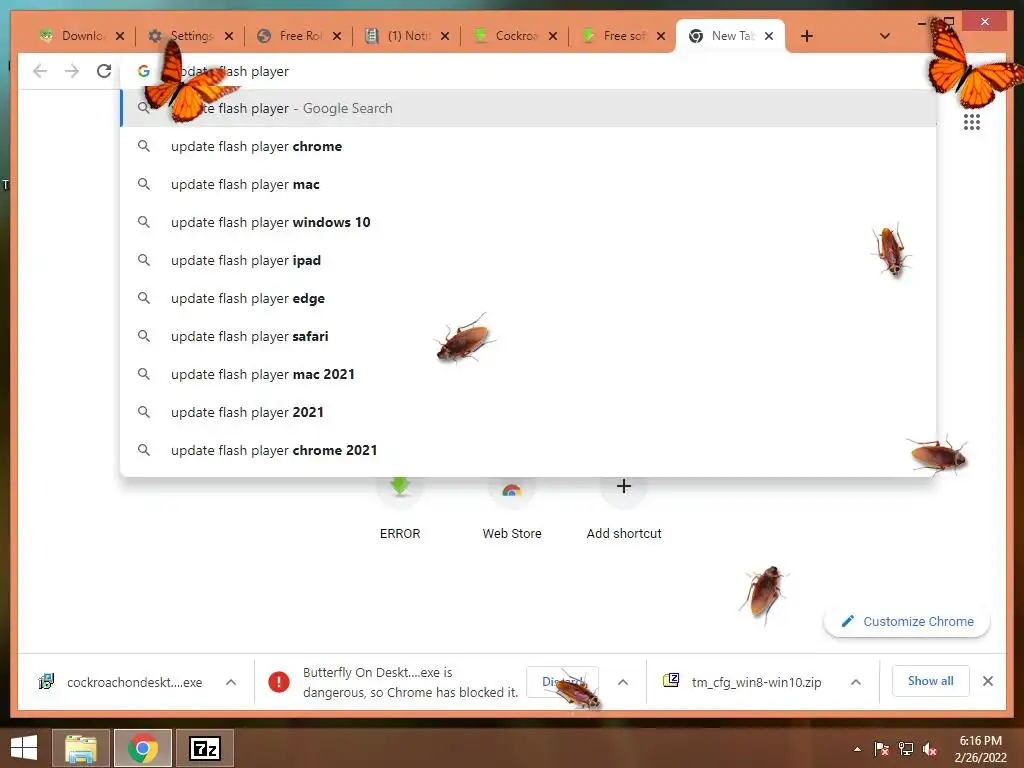Open the network tray icon
This screenshot has height=768, width=1024.
[906, 749]
